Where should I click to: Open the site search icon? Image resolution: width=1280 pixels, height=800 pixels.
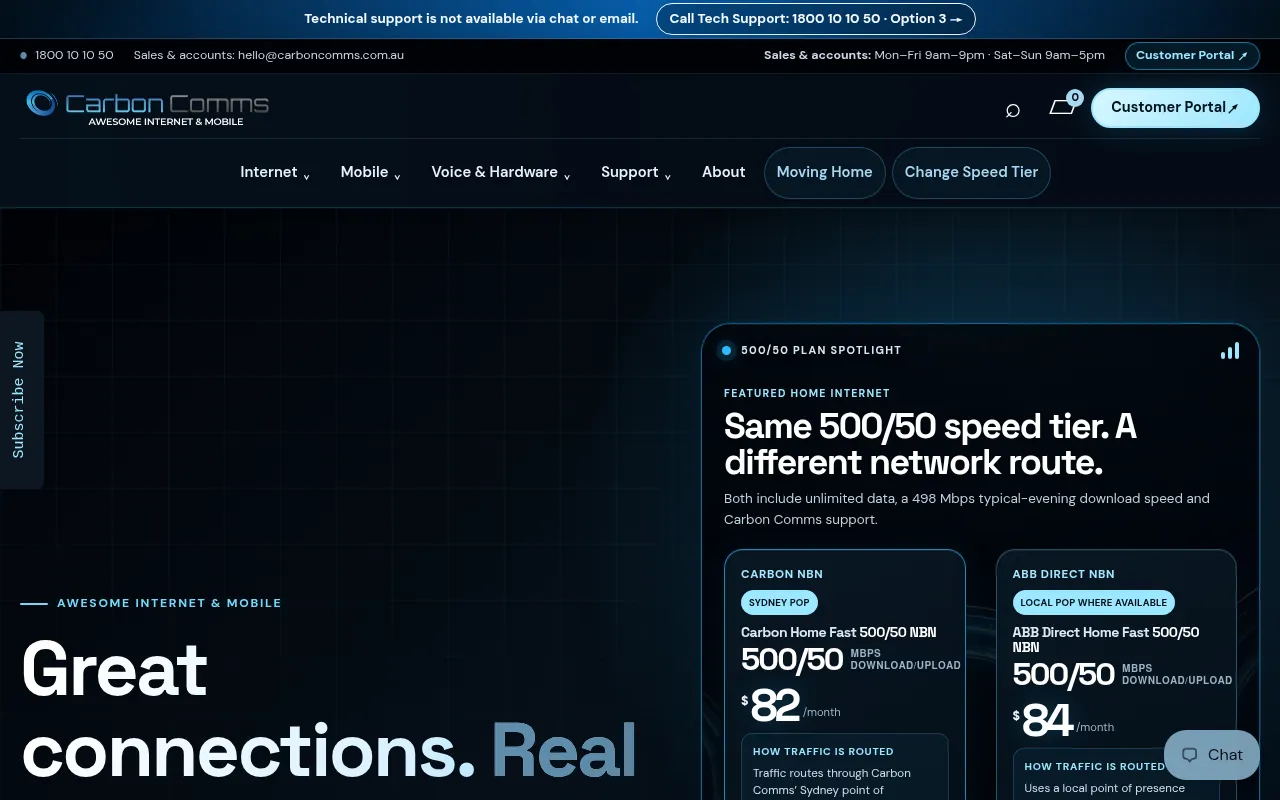click(x=1012, y=110)
